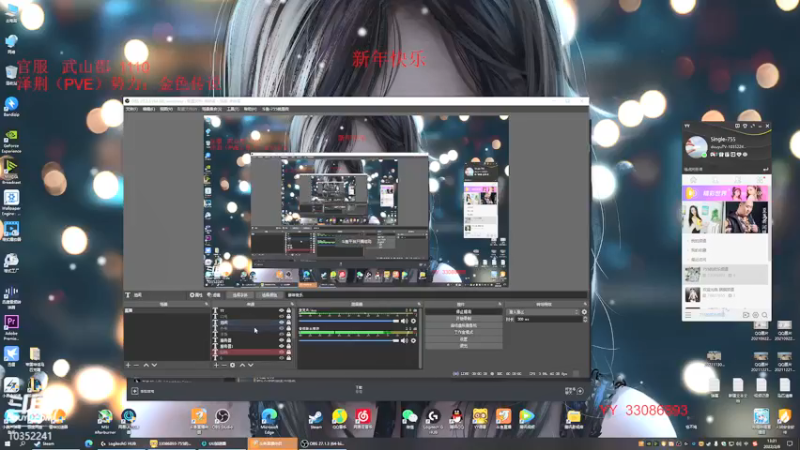
Task: Add a new scene with the Scenes plus icon
Action: 128,365
